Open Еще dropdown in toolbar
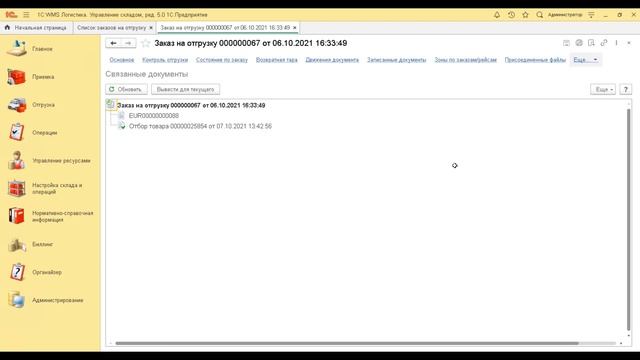The width and height of the screenshot is (640, 360). tap(603, 89)
